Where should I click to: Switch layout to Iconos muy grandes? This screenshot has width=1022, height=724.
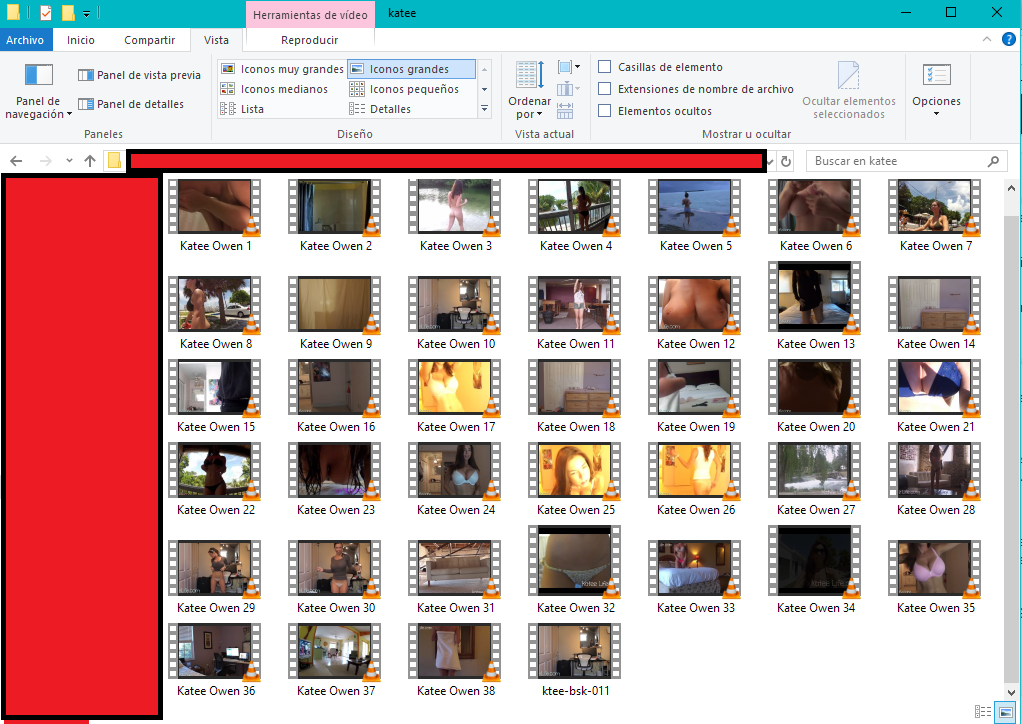coord(282,69)
